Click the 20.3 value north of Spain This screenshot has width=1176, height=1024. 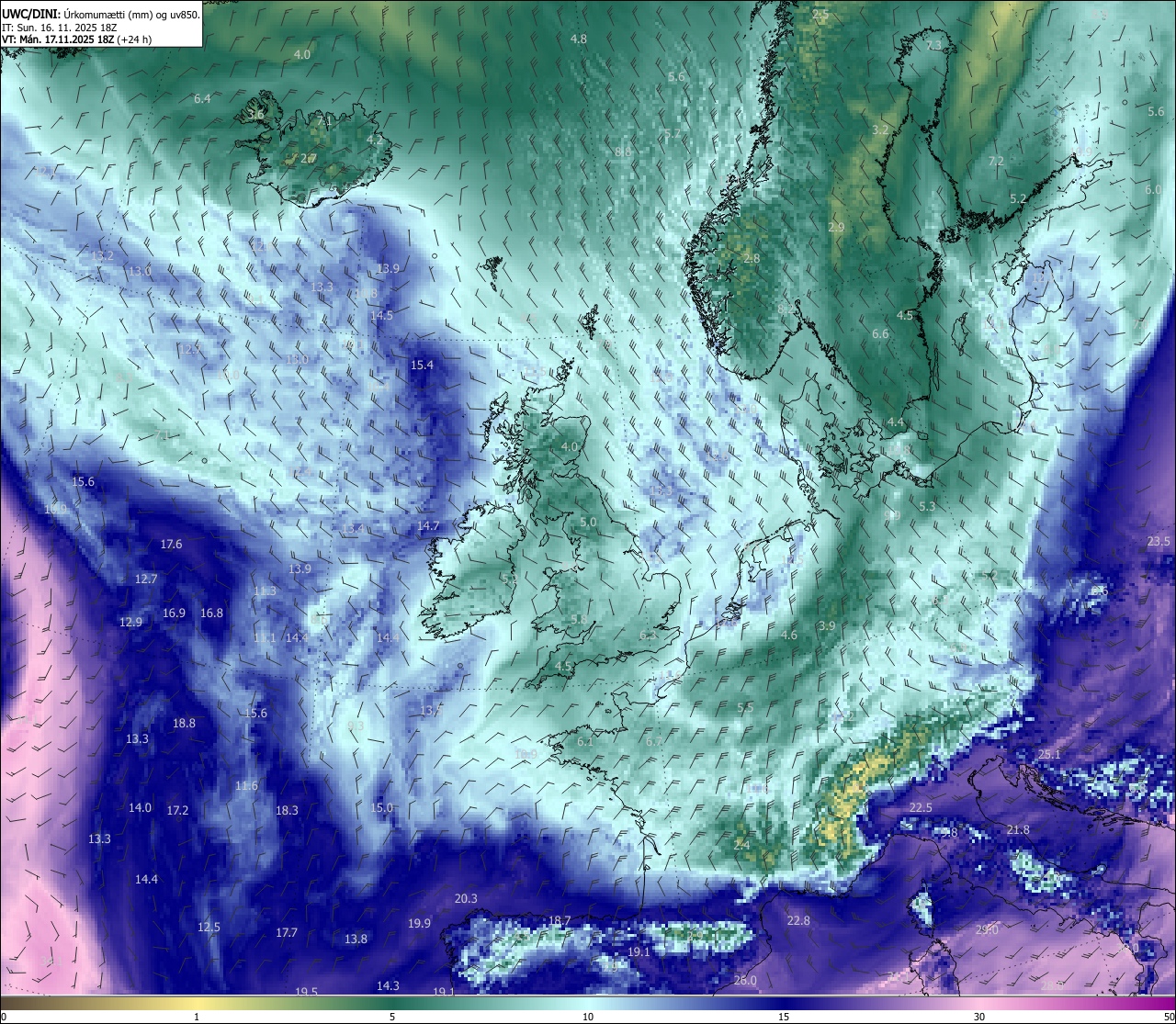(x=466, y=898)
